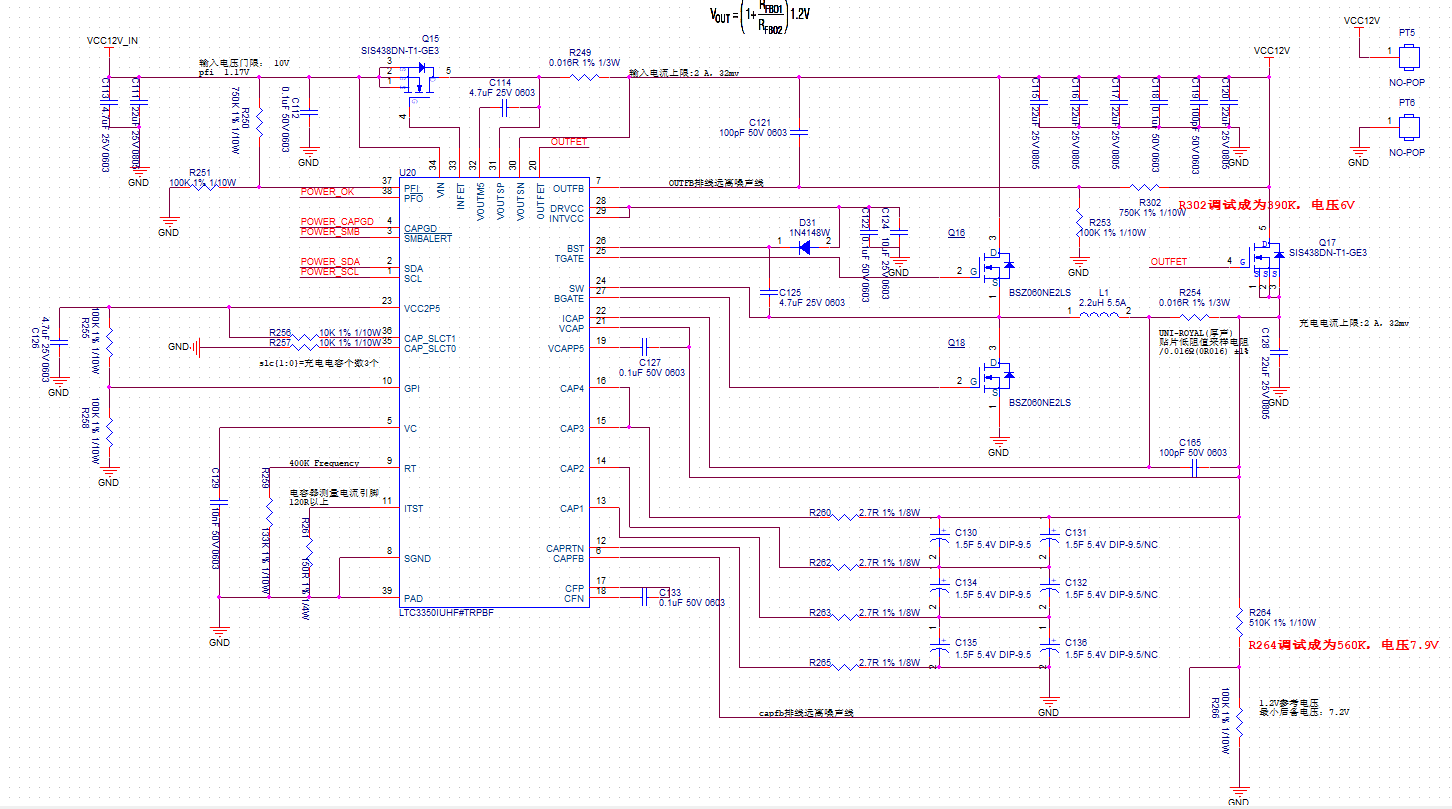
Task: Click the C131 capacitor designator
Action: (x=1076, y=532)
